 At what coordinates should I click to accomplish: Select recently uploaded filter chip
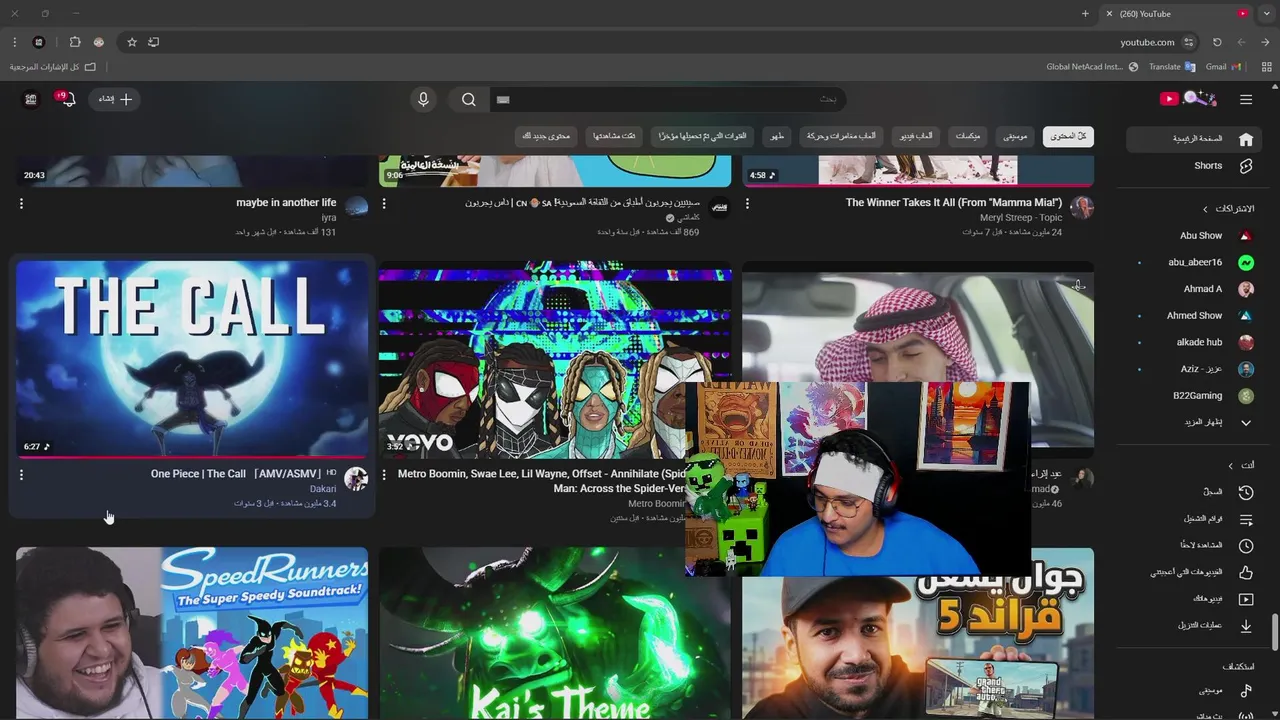click(x=702, y=136)
